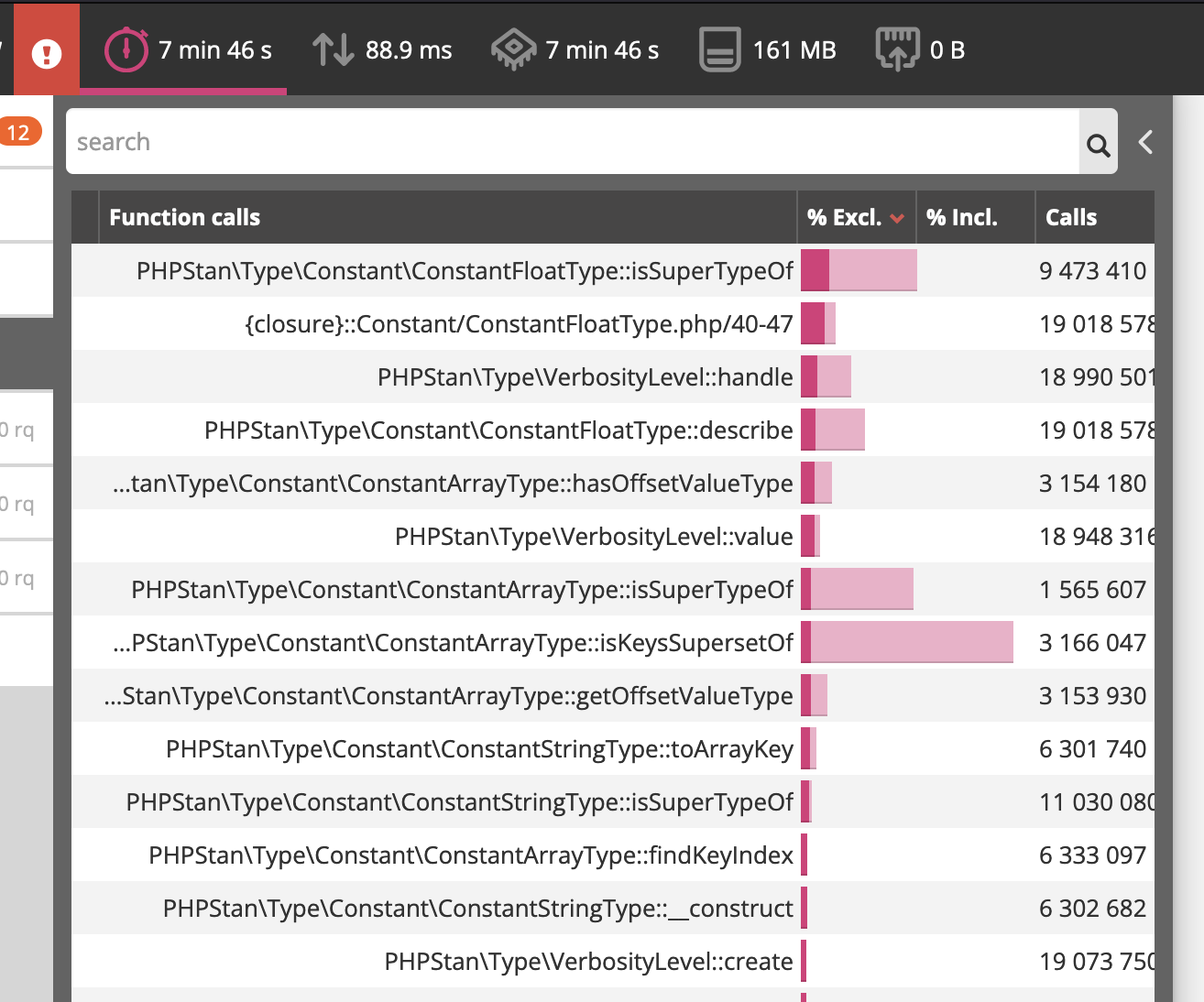Select the network 0 B icon
Screen dimensions: 1204x1002
897,49
